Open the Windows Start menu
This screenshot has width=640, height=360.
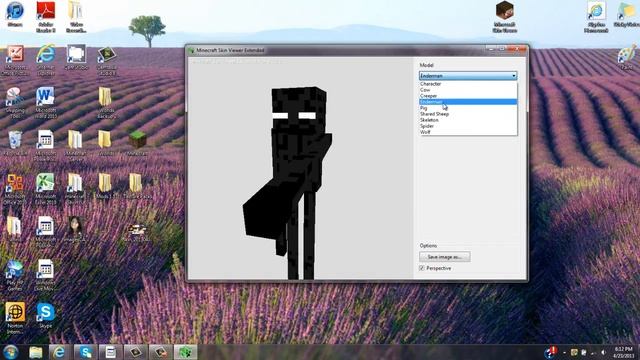tap(11, 352)
